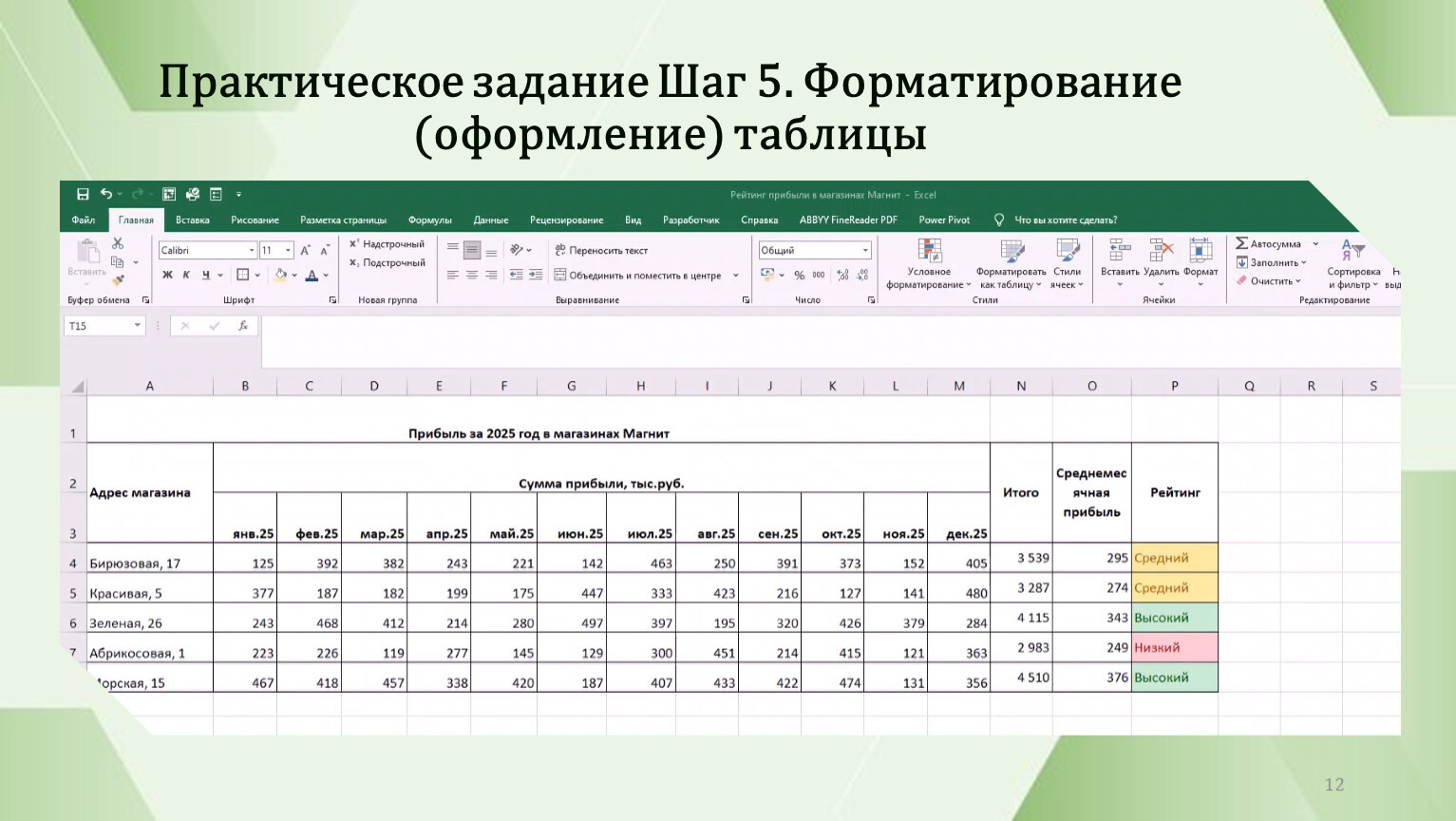
Task: Switch to the Вставка ribbon tab
Action: coord(192,220)
